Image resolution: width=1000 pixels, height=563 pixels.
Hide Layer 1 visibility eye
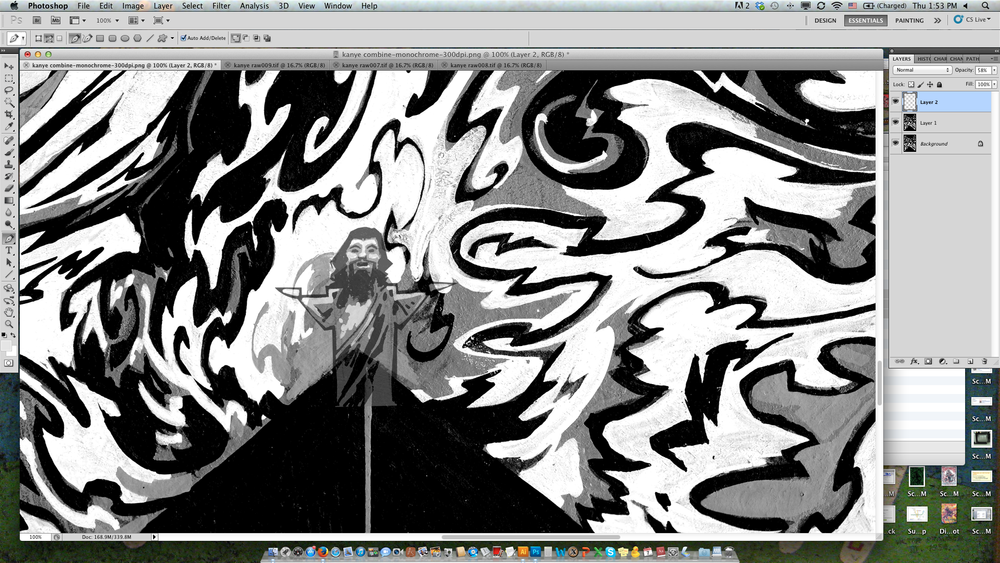[896, 122]
